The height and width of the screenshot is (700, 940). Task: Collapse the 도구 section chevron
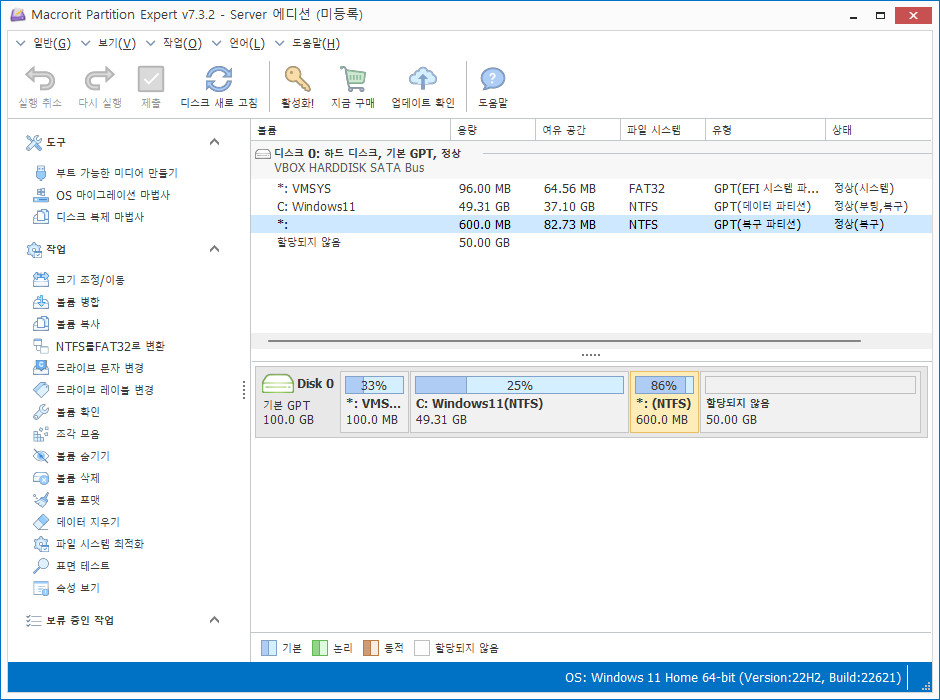[214, 142]
